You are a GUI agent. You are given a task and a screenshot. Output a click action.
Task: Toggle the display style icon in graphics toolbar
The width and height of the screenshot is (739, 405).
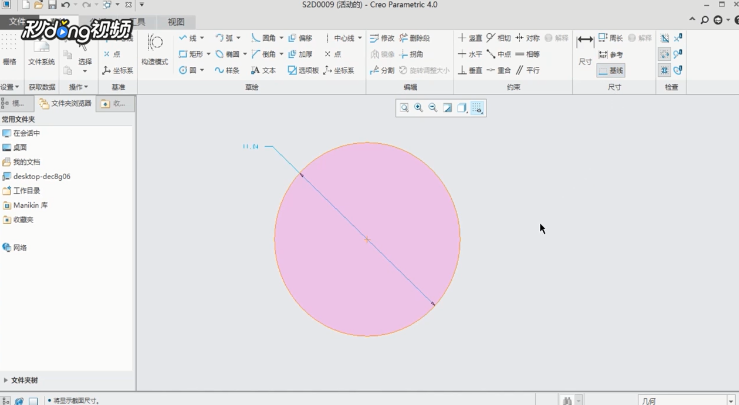click(461, 107)
